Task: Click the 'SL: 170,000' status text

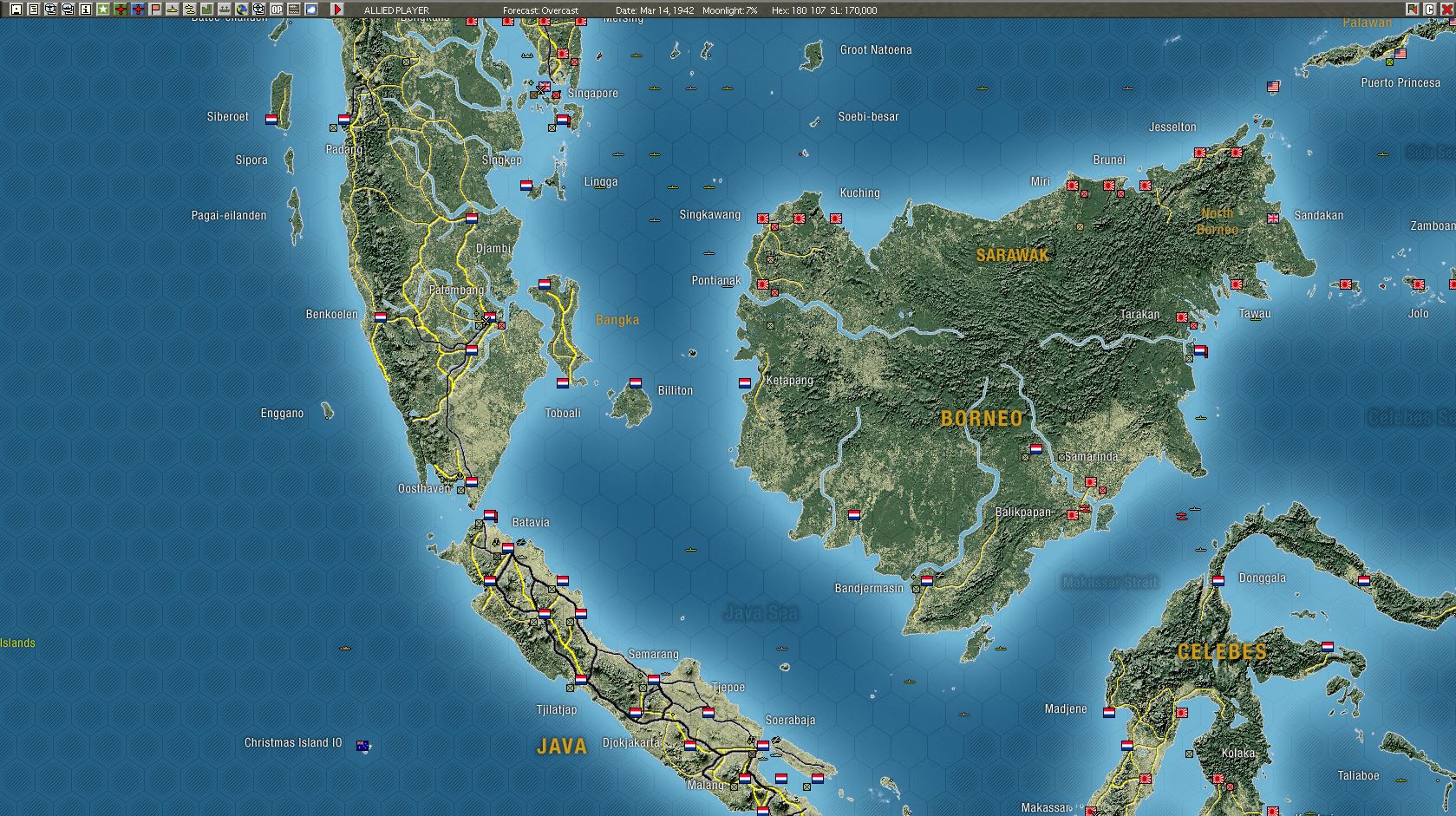Action: pos(853,10)
